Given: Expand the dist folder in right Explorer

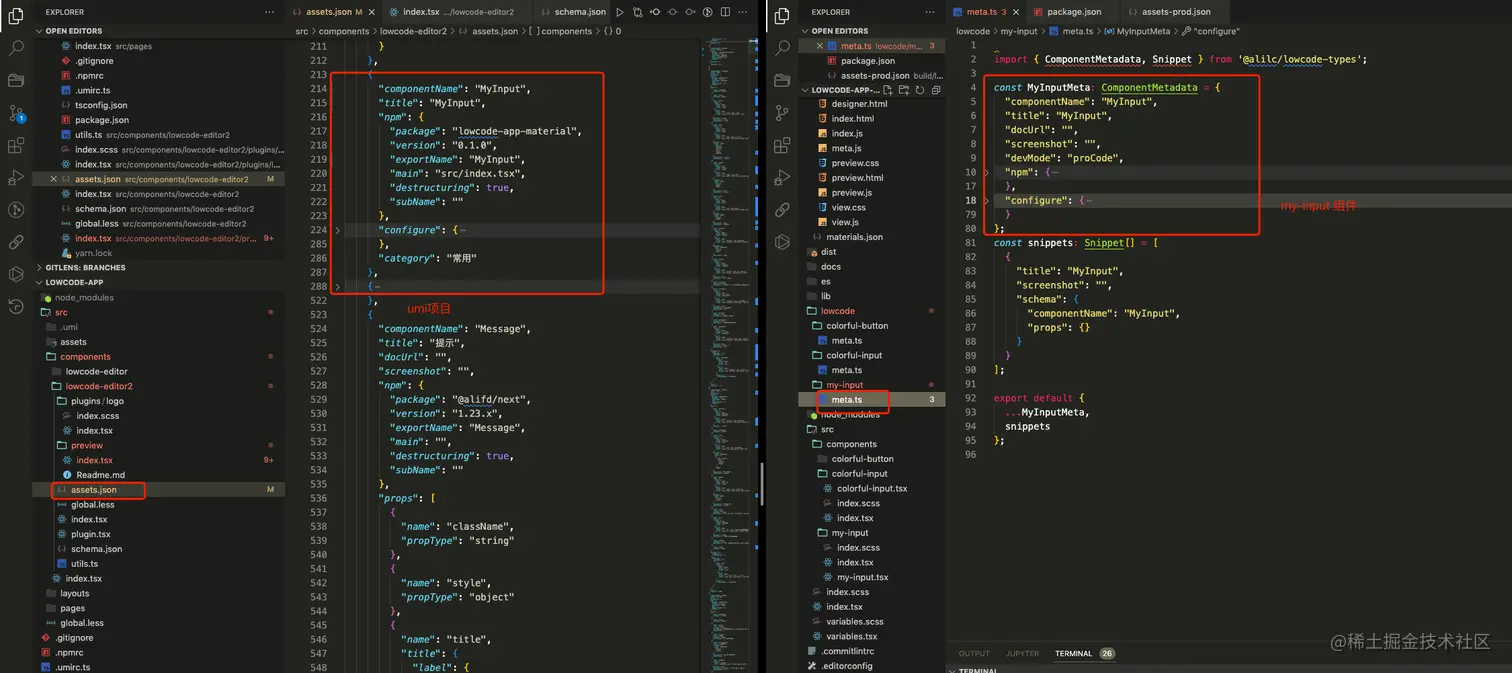Looking at the screenshot, I should pos(828,252).
